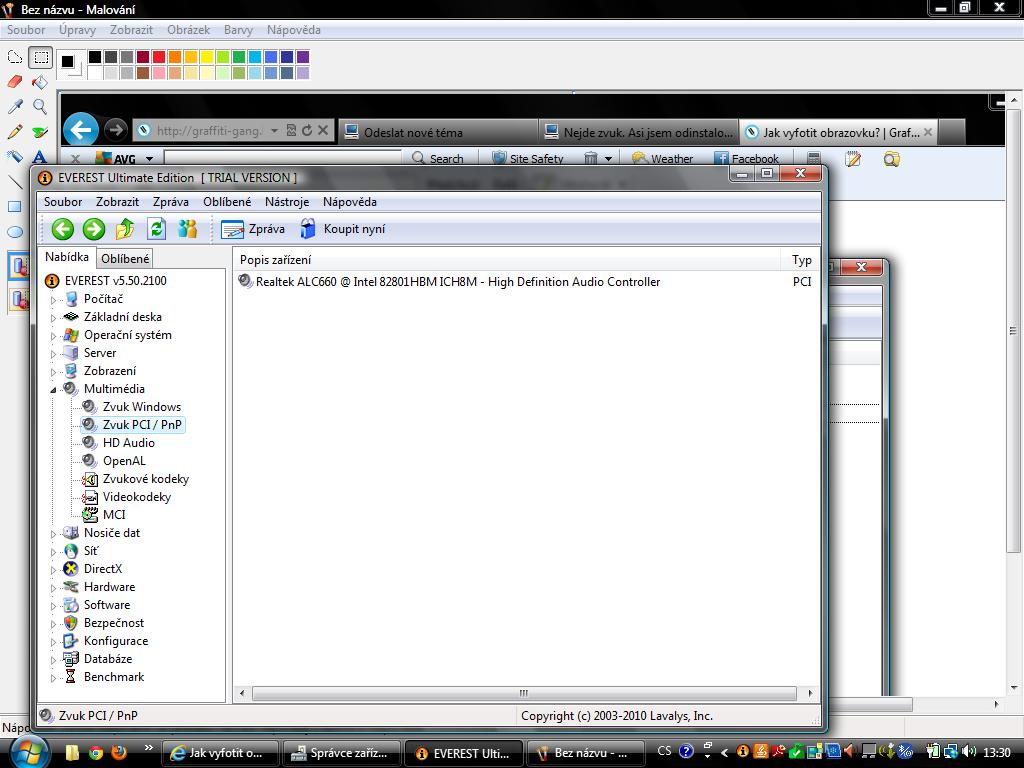
Task: Select Videokodeky in the tree
Action: tap(136, 497)
